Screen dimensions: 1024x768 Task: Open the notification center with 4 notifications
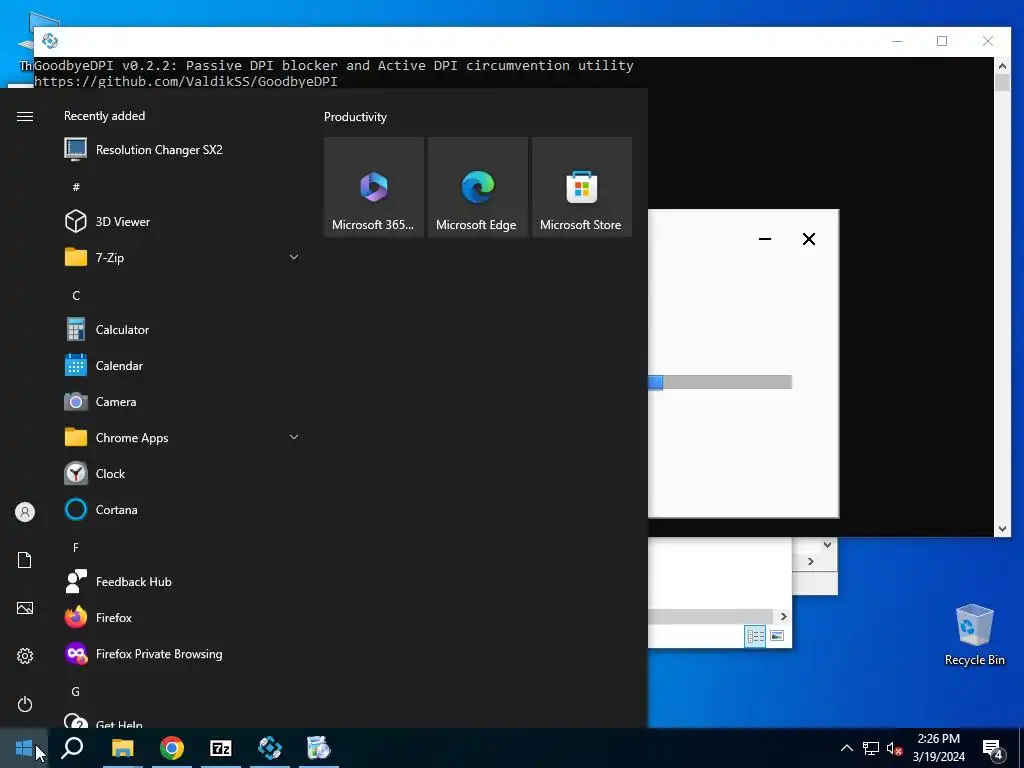pos(993,750)
